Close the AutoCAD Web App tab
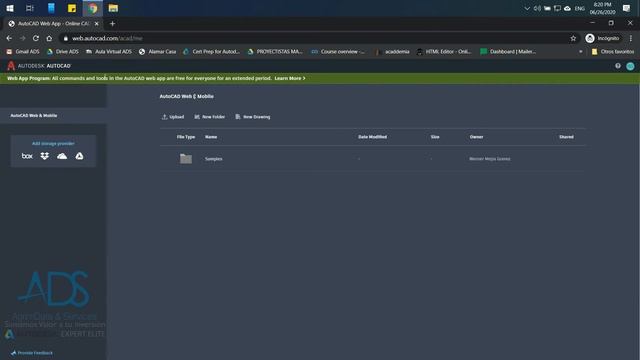Image resolution: width=640 pixels, height=360 pixels. pos(96,24)
